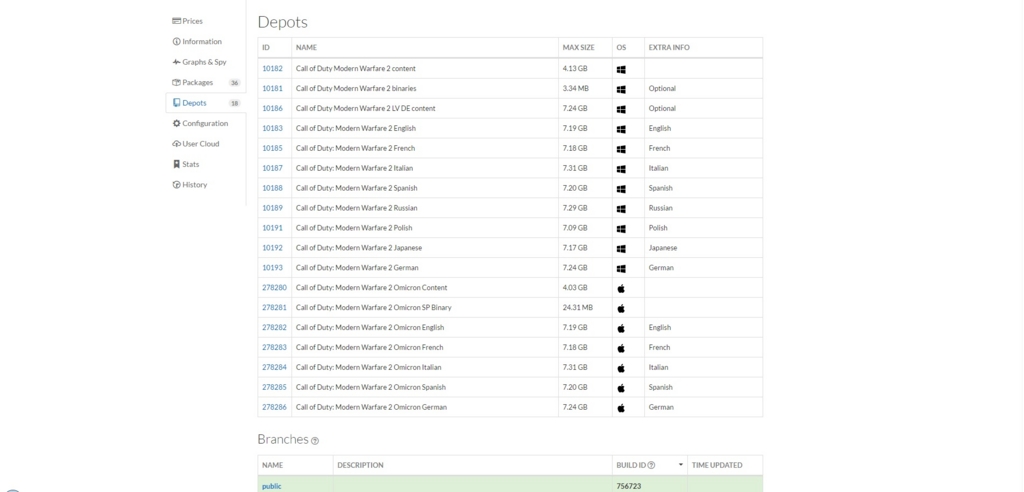Screen dimensions: 1024x492
Task: Click the Apple icon in Omicron Spanish row
Action: click(x=621, y=387)
